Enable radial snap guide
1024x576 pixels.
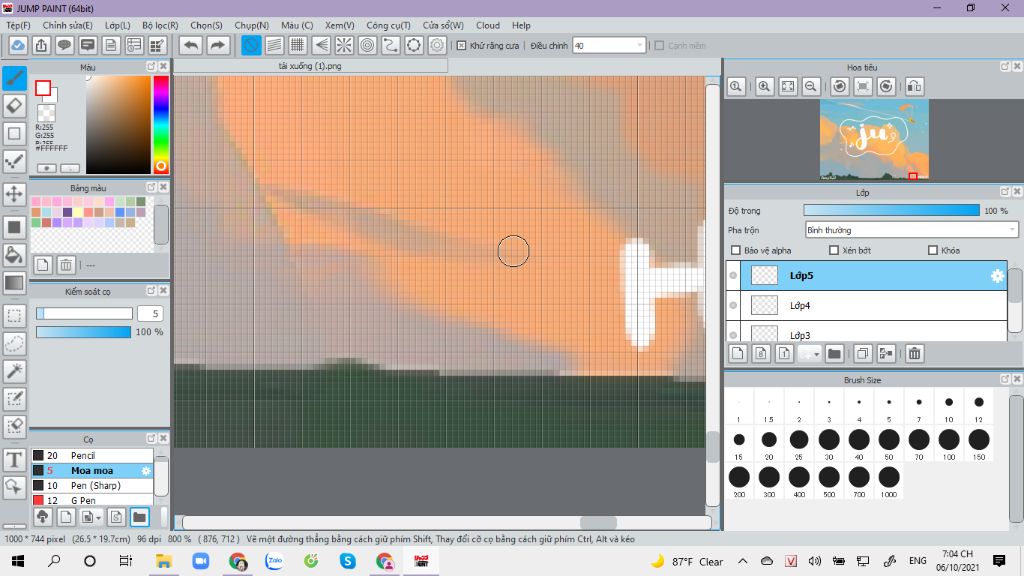[344, 46]
